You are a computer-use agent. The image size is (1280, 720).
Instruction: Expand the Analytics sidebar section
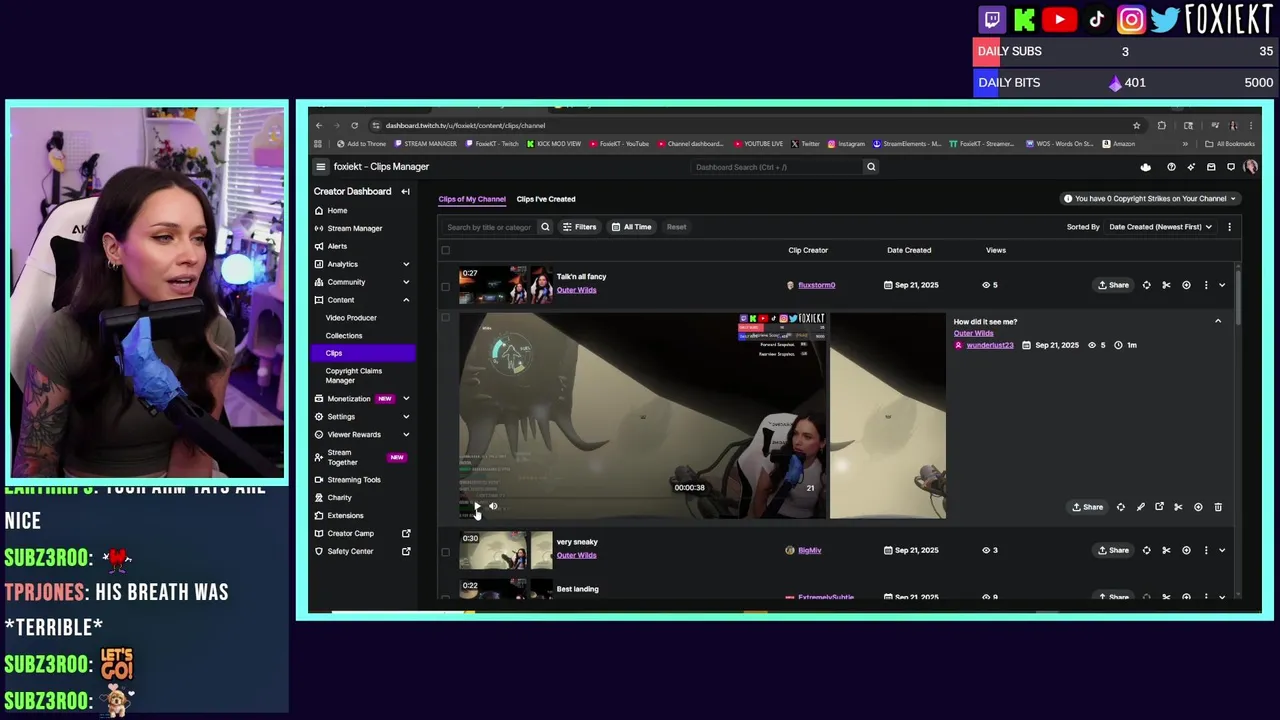click(406, 264)
